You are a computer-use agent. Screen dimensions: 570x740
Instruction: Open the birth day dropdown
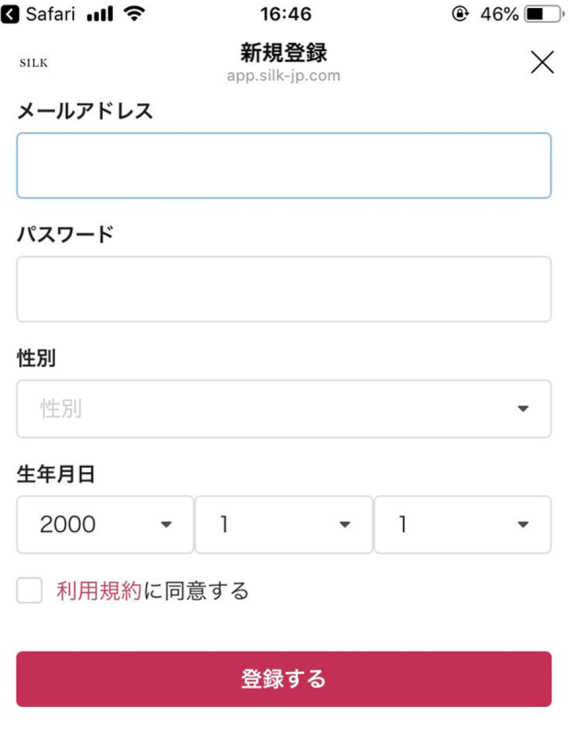(x=462, y=524)
